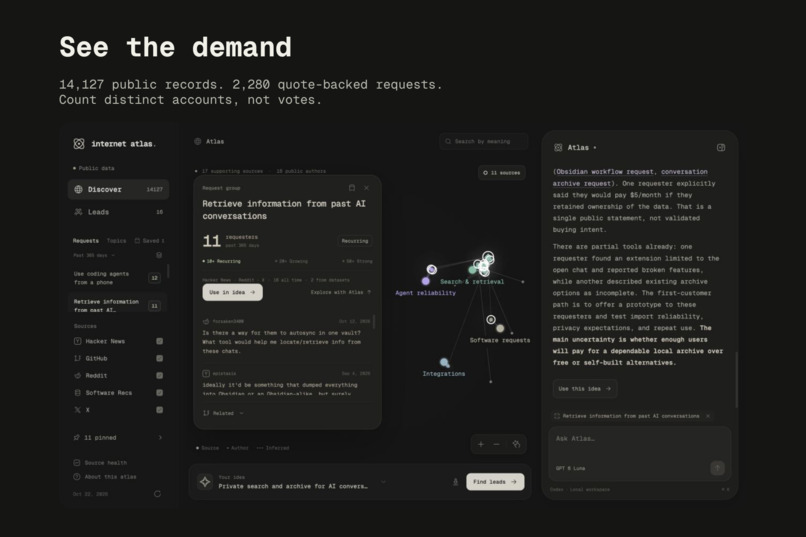806x537 pixels.
Task: Click the Search by meaning field
Action: pyautogui.click(x=483, y=141)
